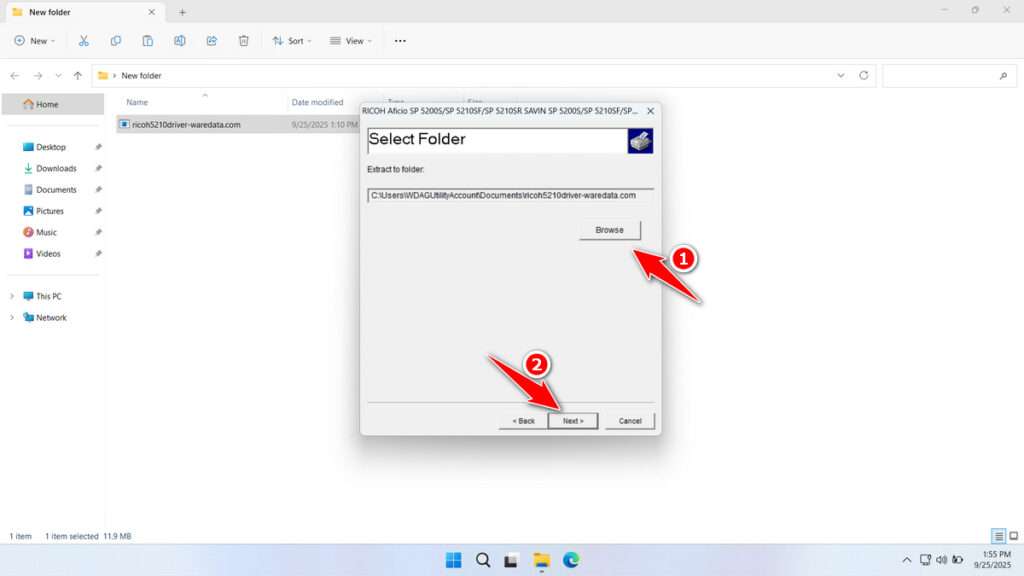Image resolution: width=1024 pixels, height=576 pixels.
Task: Add a new Explorer tab
Action: pyautogui.click(x=182, y=12)
